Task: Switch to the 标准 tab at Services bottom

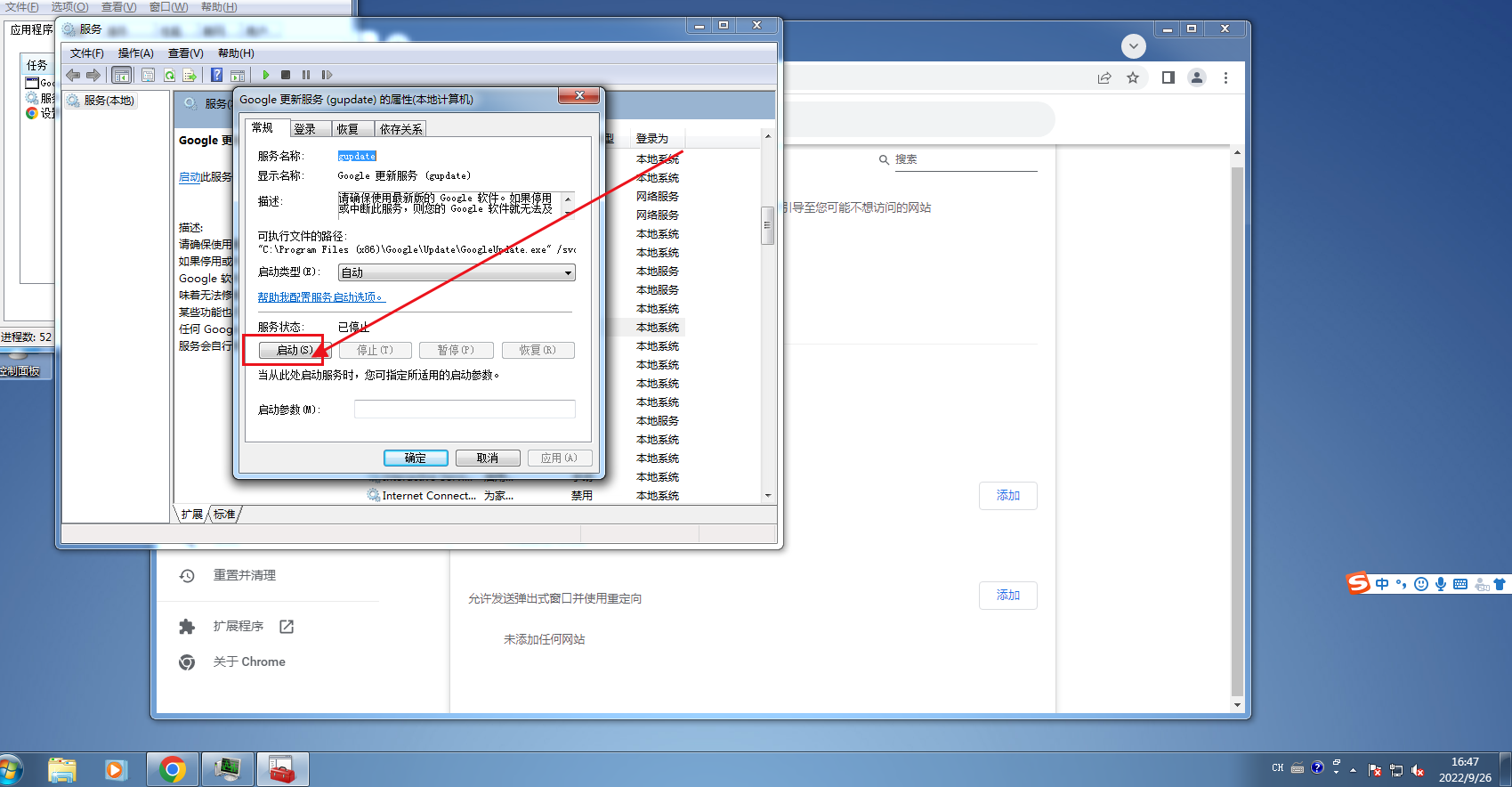Action: click(x=224, y=515)
